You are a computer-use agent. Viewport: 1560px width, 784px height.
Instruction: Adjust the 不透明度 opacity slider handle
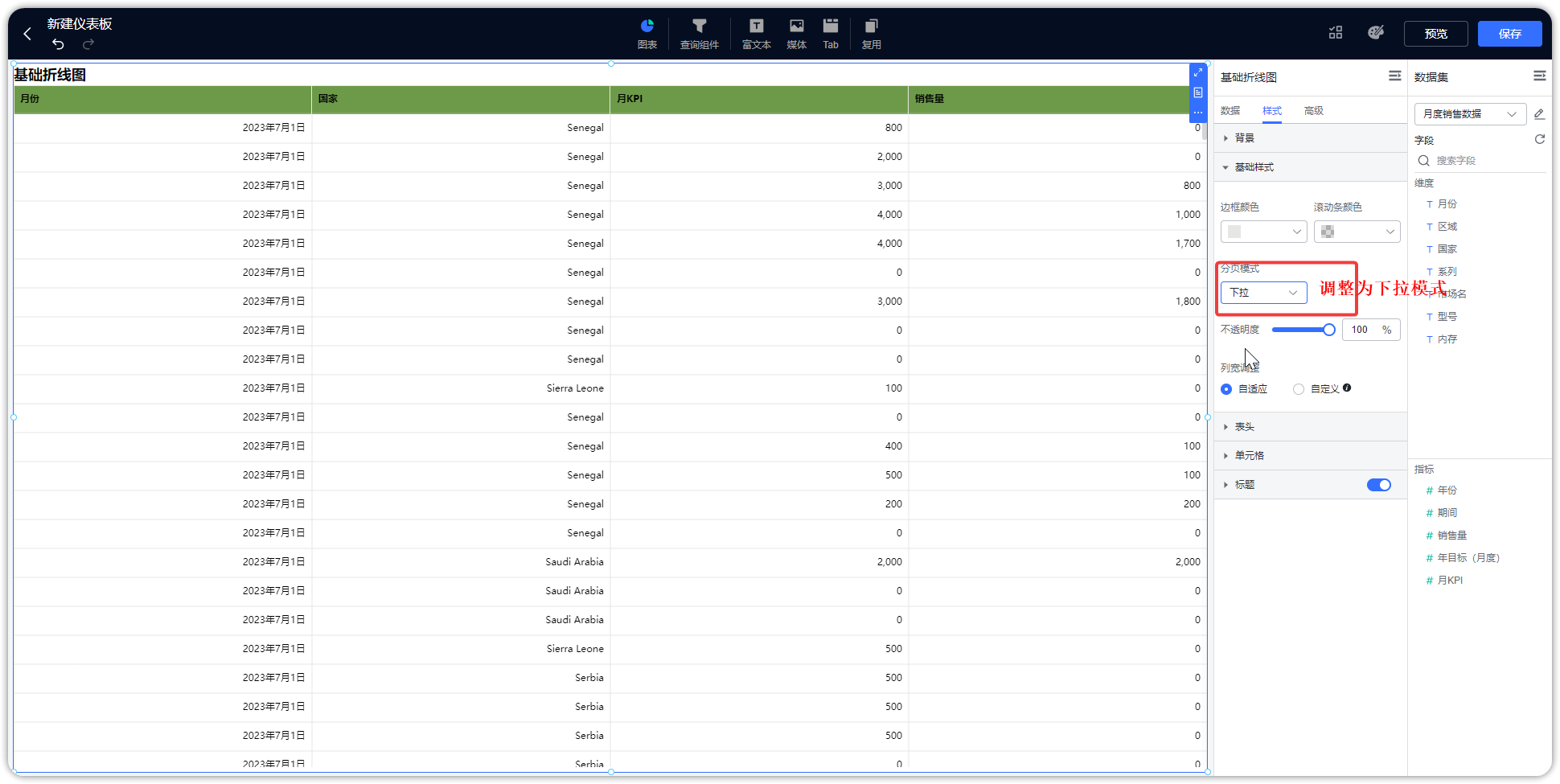click(x=1329, y=330)
